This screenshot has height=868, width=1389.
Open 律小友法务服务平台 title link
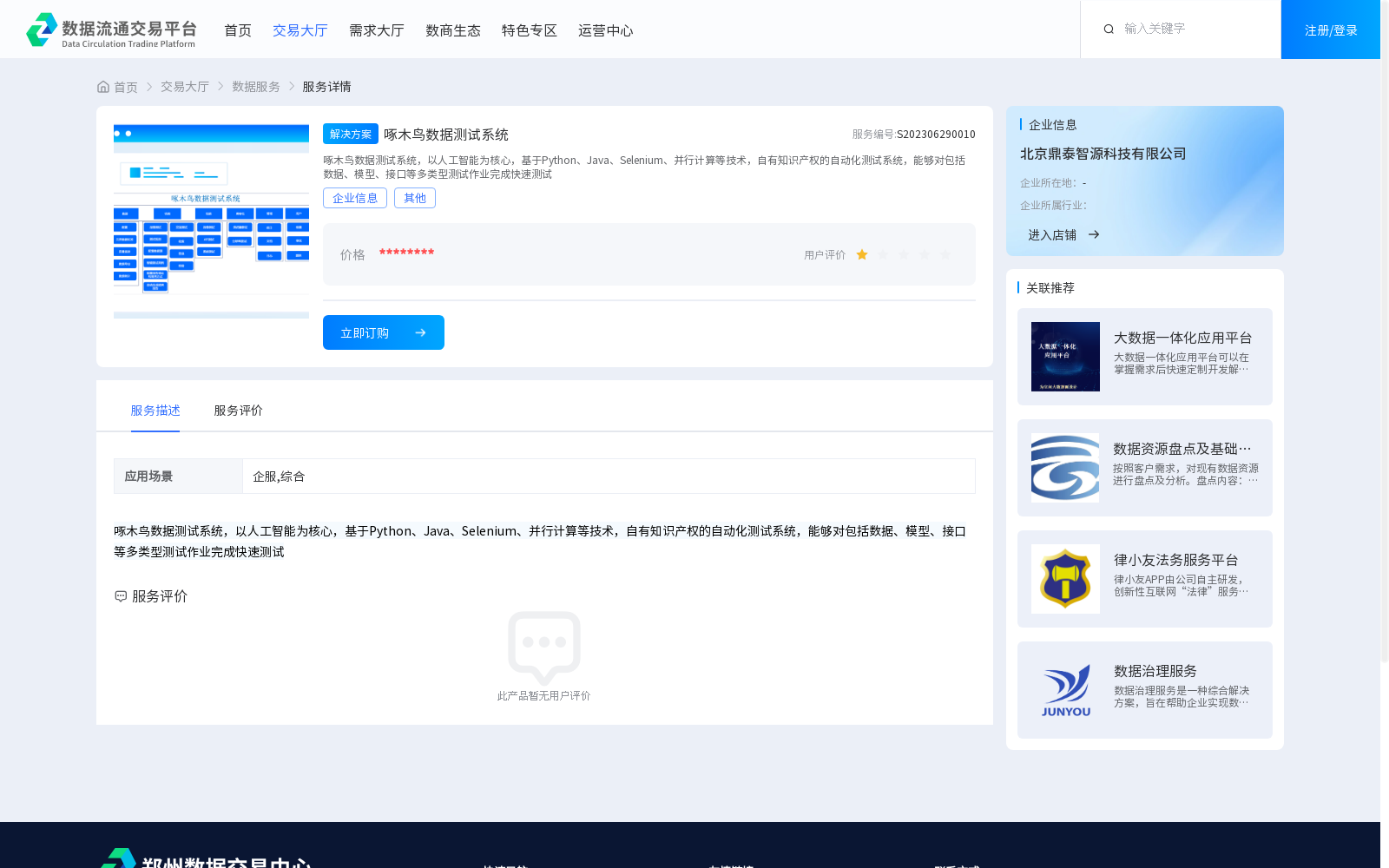pos(1176,560)
